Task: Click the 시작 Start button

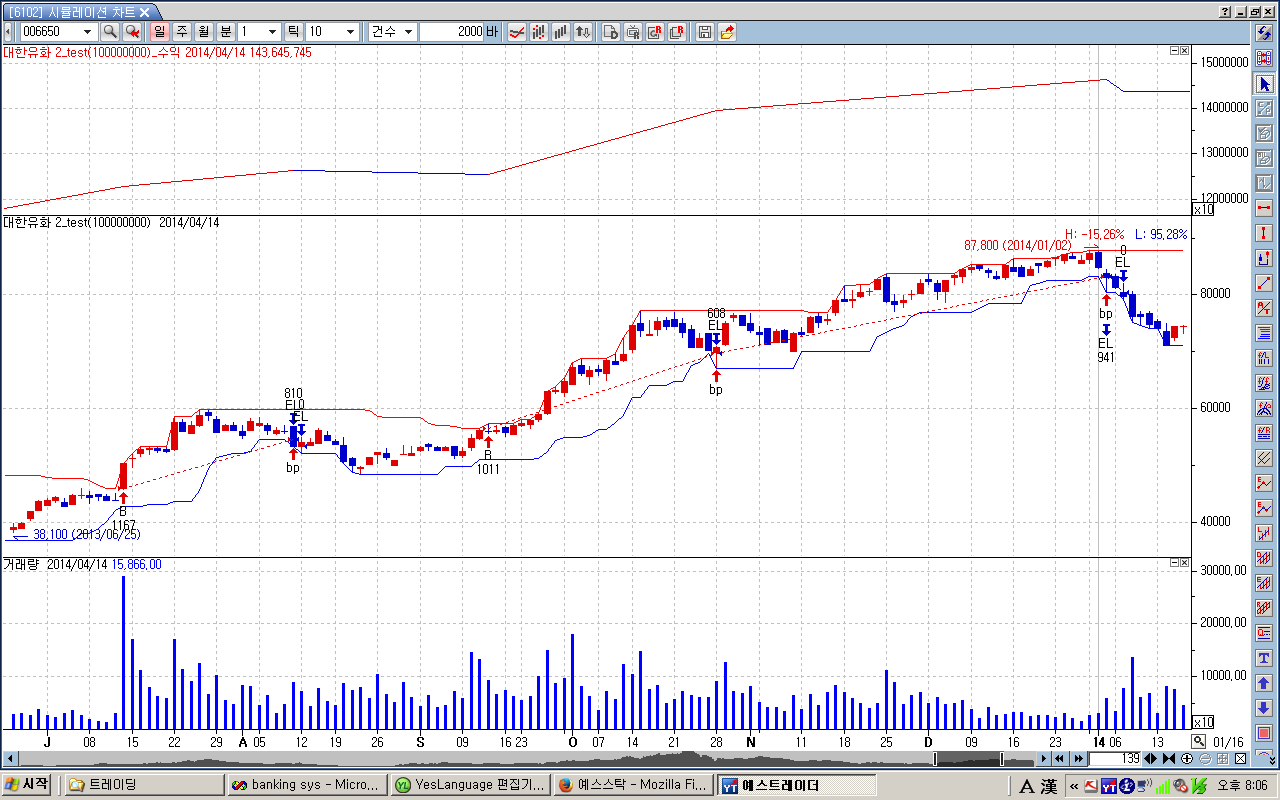Action: [29, 785]
